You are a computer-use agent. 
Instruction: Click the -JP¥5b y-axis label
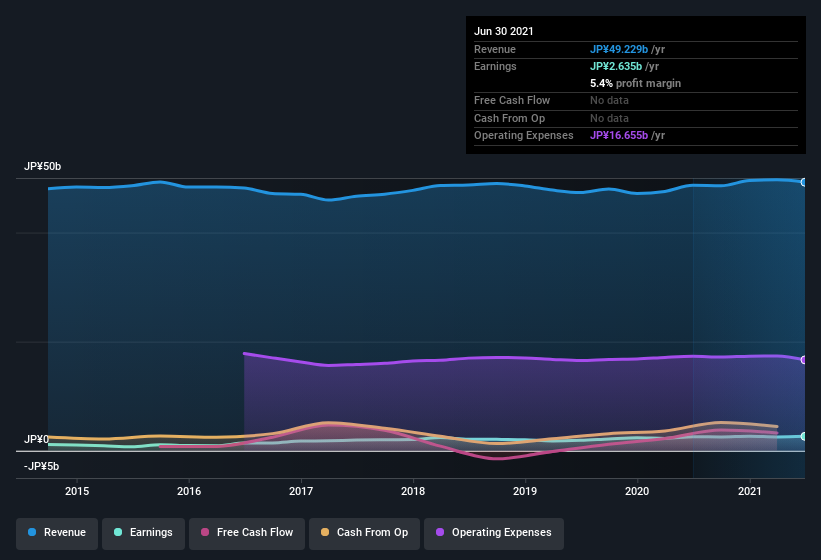[41, 466]
